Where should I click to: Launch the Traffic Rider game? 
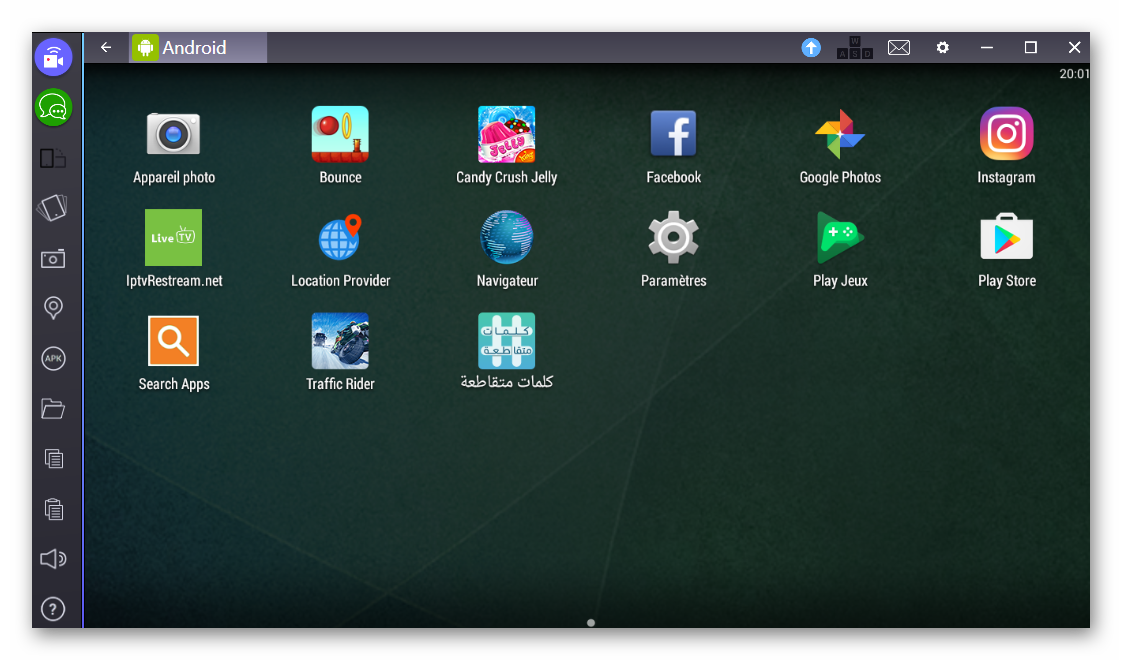340,341
